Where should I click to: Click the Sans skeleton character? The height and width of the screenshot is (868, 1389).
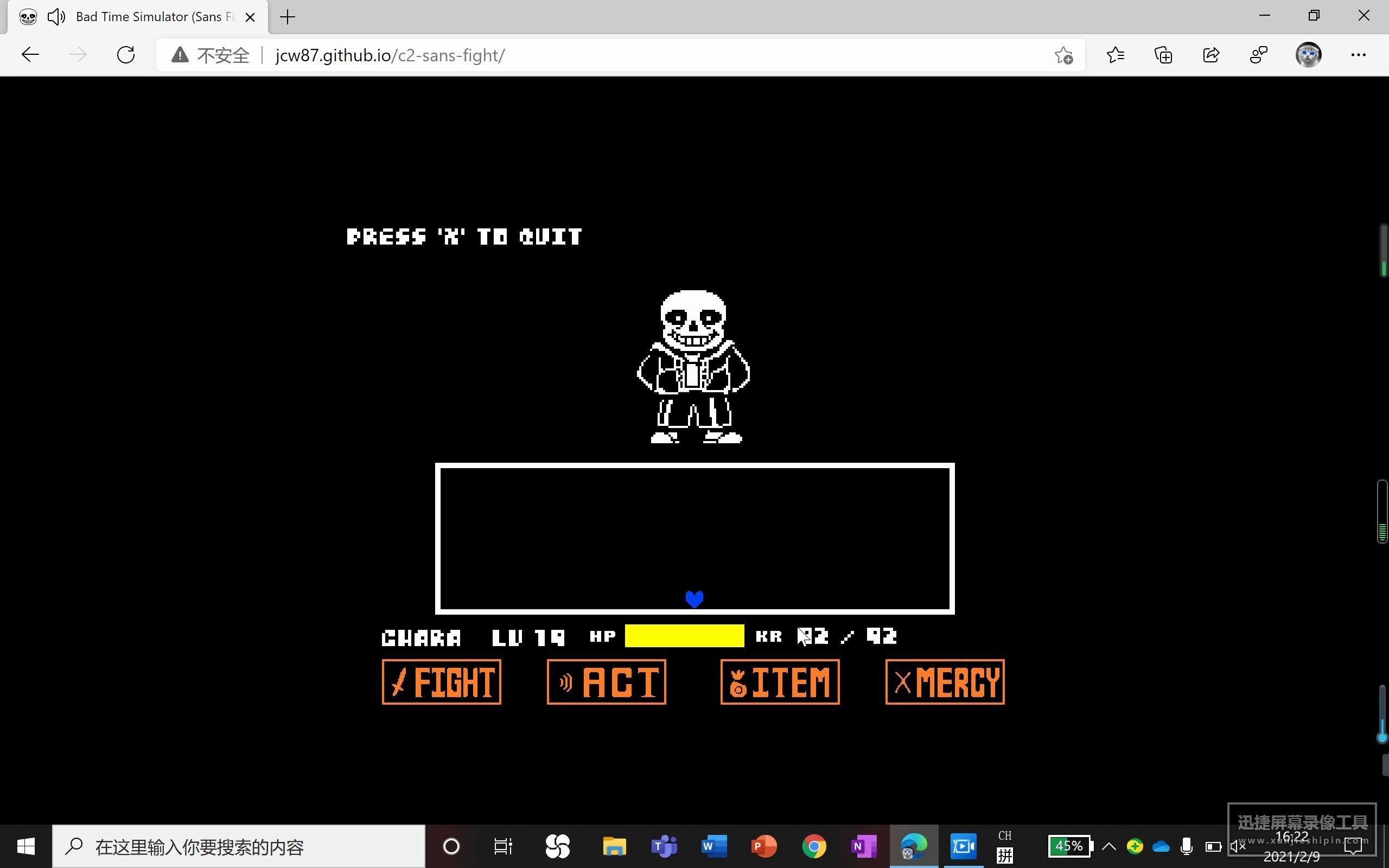693,366
